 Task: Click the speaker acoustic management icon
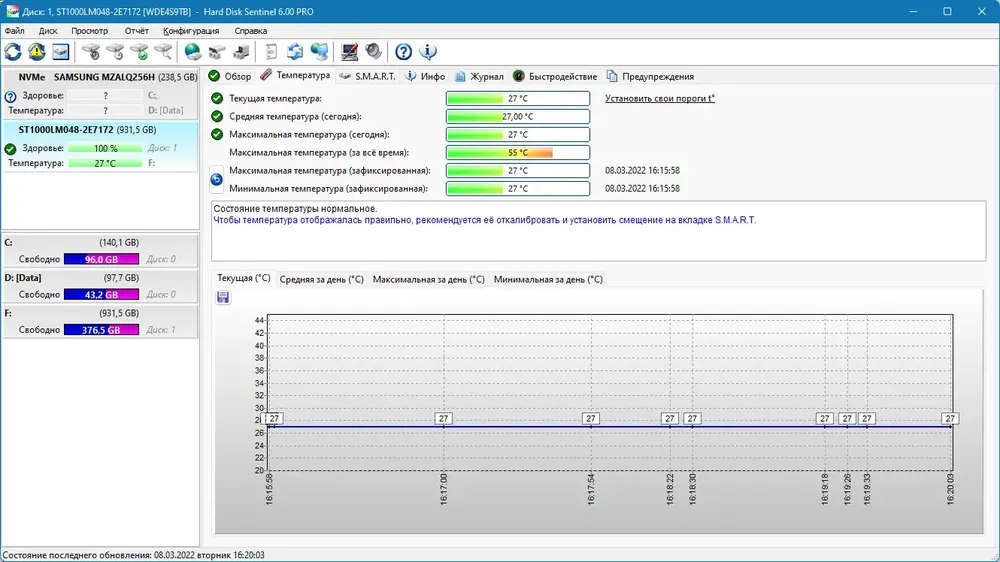(x=374, y=52)
